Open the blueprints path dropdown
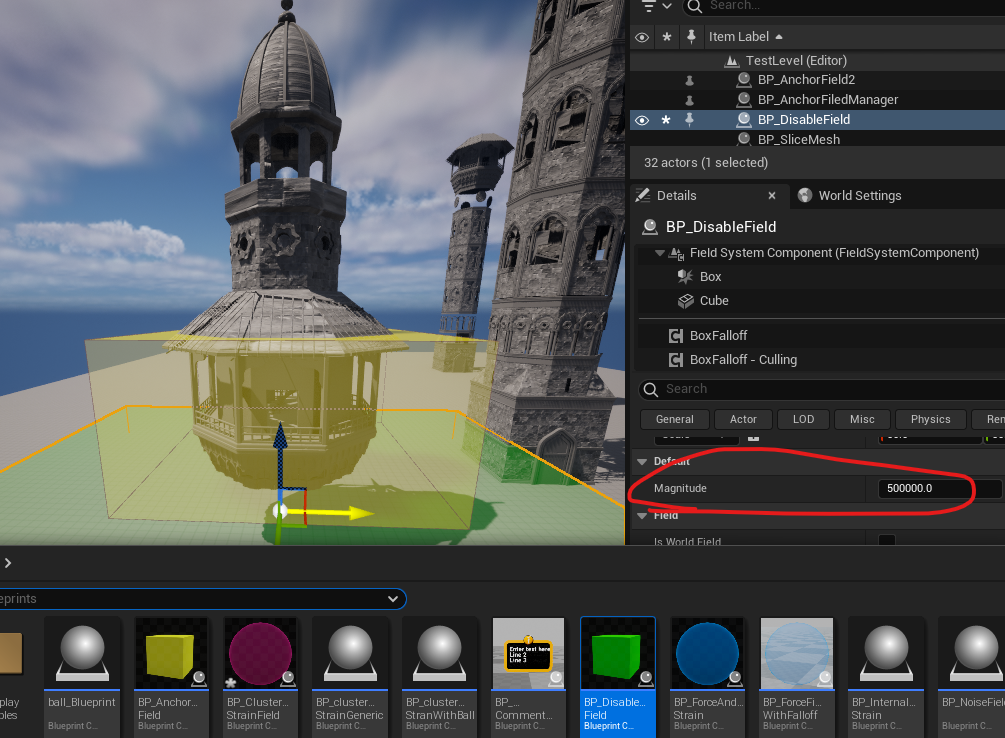Screen dimensions: 1005x738 pyautogui.click(x=392, y=599)
